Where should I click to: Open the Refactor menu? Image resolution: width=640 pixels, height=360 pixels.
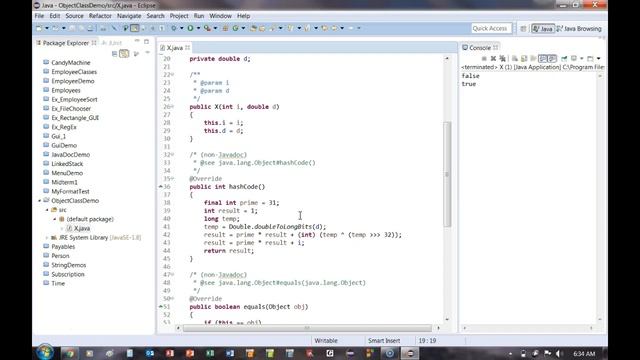(x=100, y=16)
